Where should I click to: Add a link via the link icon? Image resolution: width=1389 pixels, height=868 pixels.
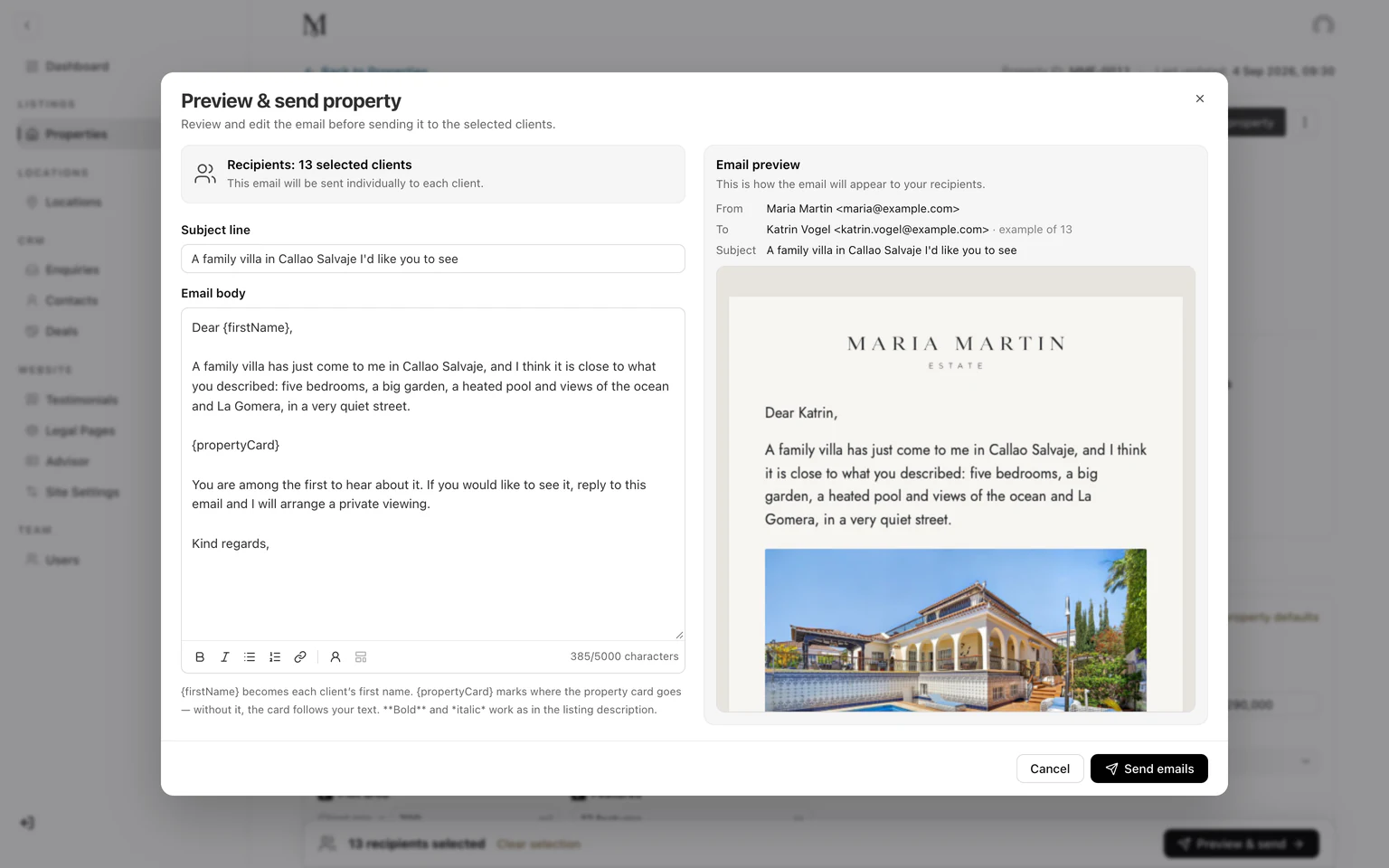tap(300, 657)
